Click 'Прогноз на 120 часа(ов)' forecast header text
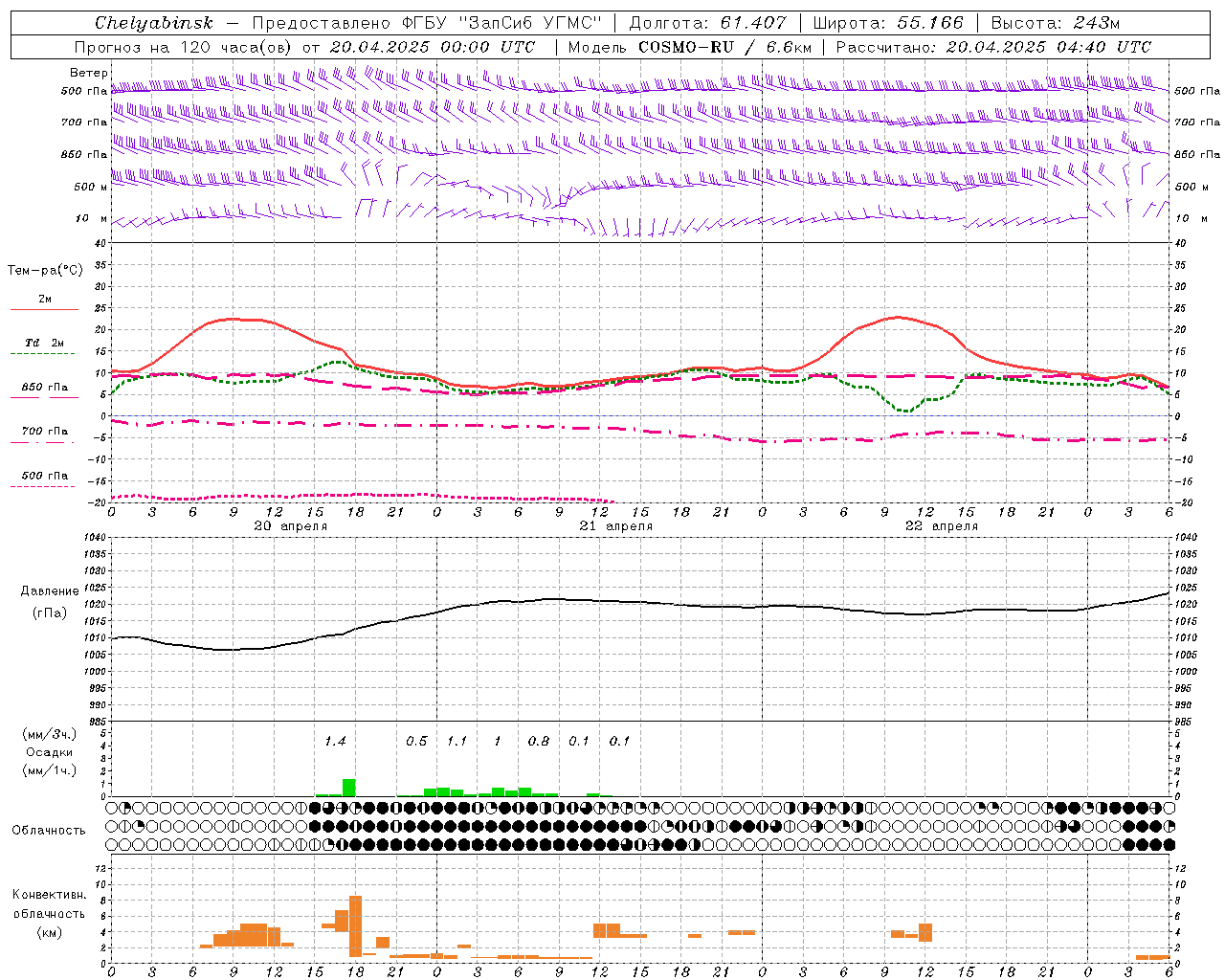This screenshot has height=980, width=1225. coord(184,47)
